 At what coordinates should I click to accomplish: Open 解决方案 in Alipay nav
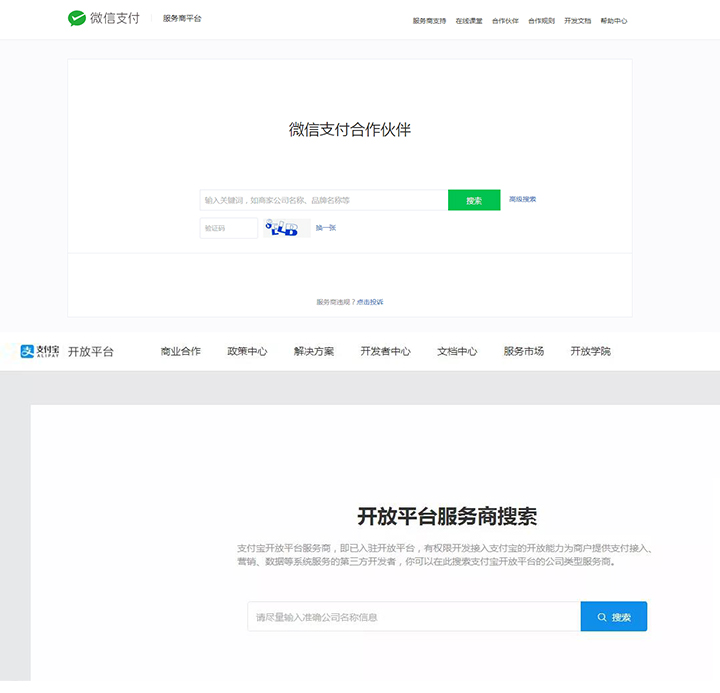pyautogui.click(x=314, y=351)
